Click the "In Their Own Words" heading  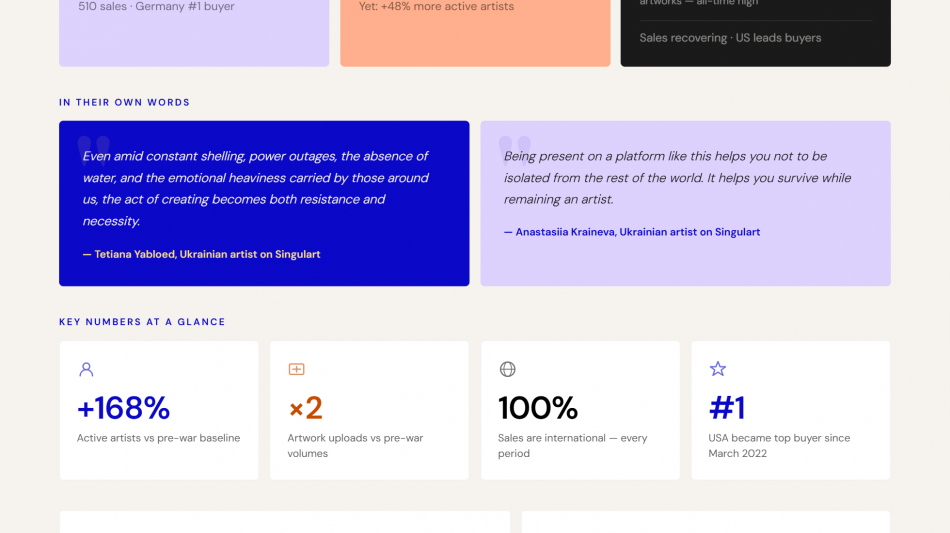pos(124,102)
